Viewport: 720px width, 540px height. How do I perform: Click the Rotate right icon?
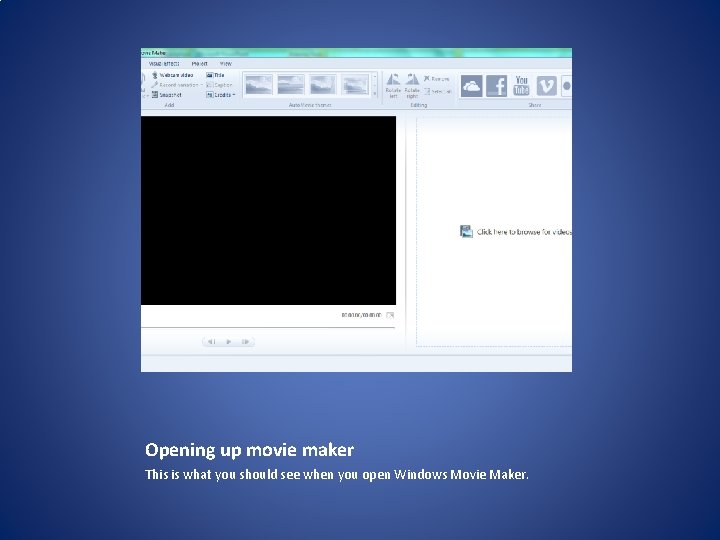(x=412, y=79)
